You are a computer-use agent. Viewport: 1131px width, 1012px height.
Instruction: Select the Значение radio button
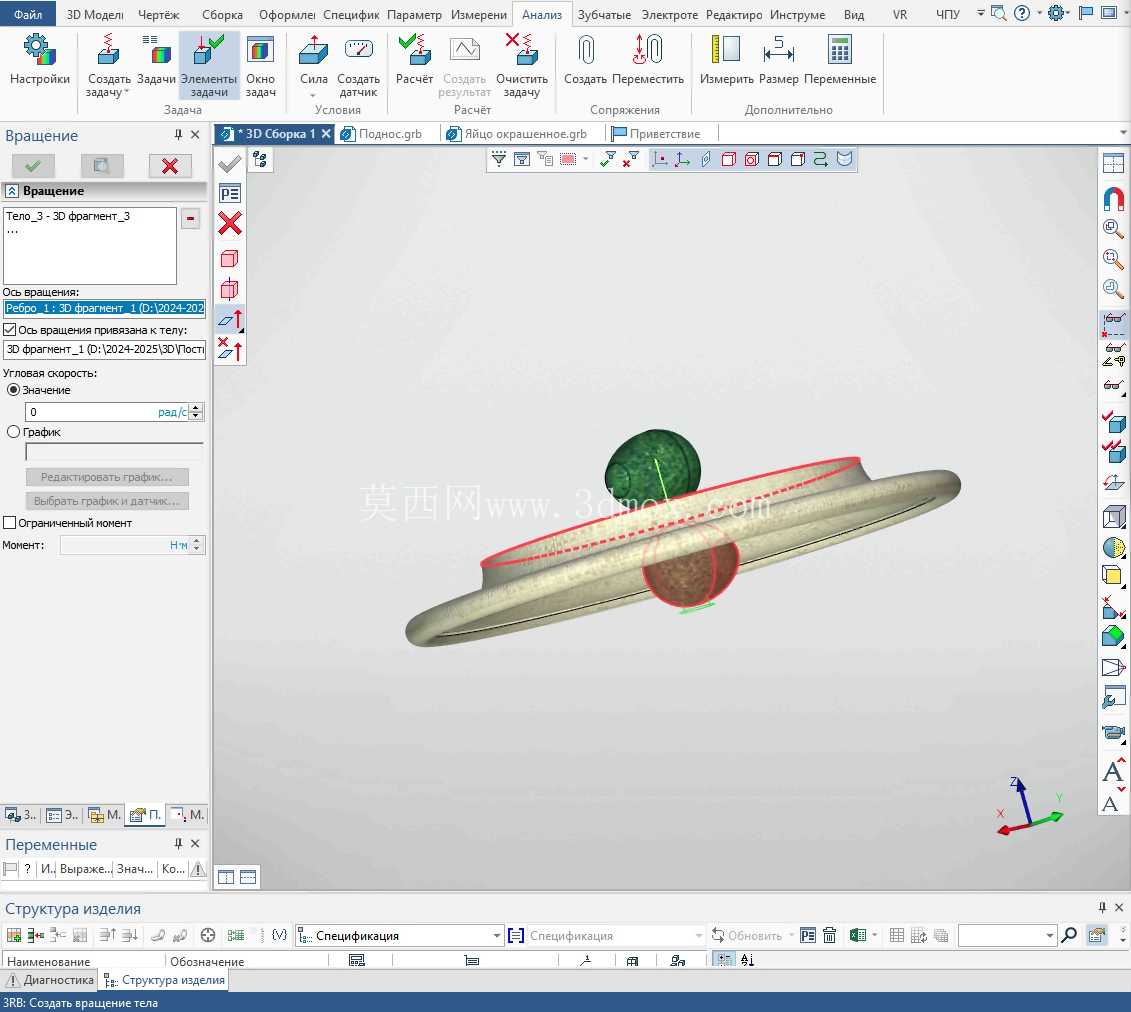click(x=13, y=390)
